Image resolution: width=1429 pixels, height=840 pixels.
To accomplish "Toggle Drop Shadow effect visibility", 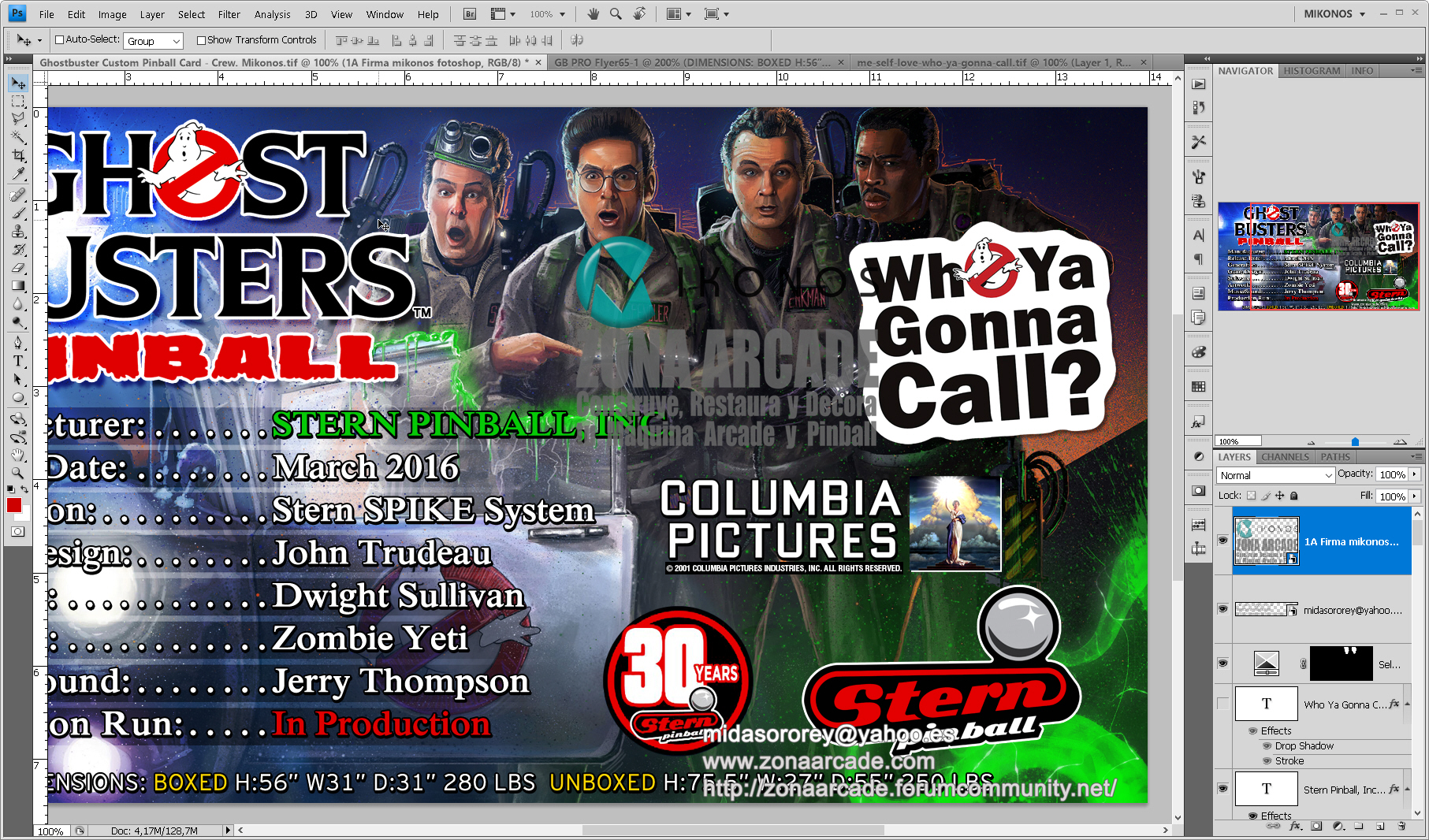I will [1267, 746].
